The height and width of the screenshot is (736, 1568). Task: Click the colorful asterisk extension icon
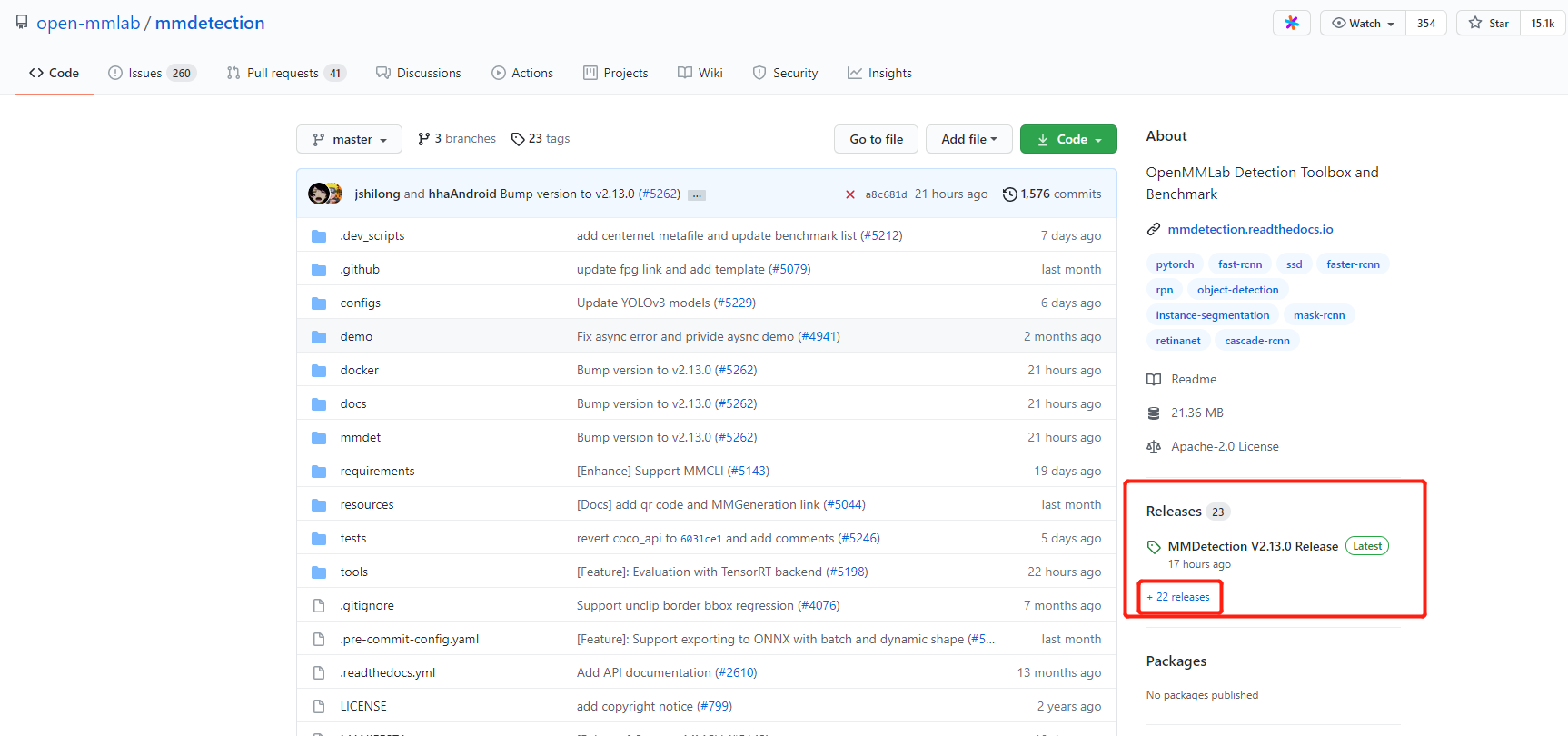1291,23
